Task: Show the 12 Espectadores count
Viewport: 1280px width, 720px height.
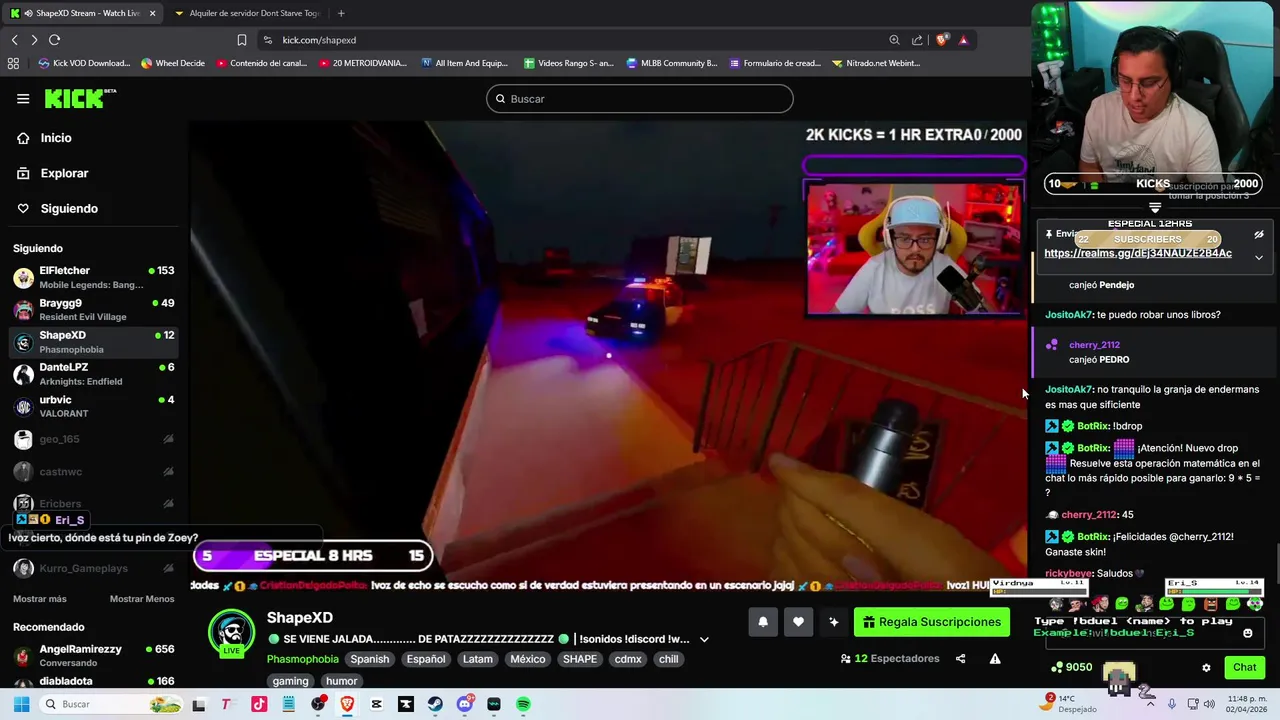Action: click(x=890, y=659)
